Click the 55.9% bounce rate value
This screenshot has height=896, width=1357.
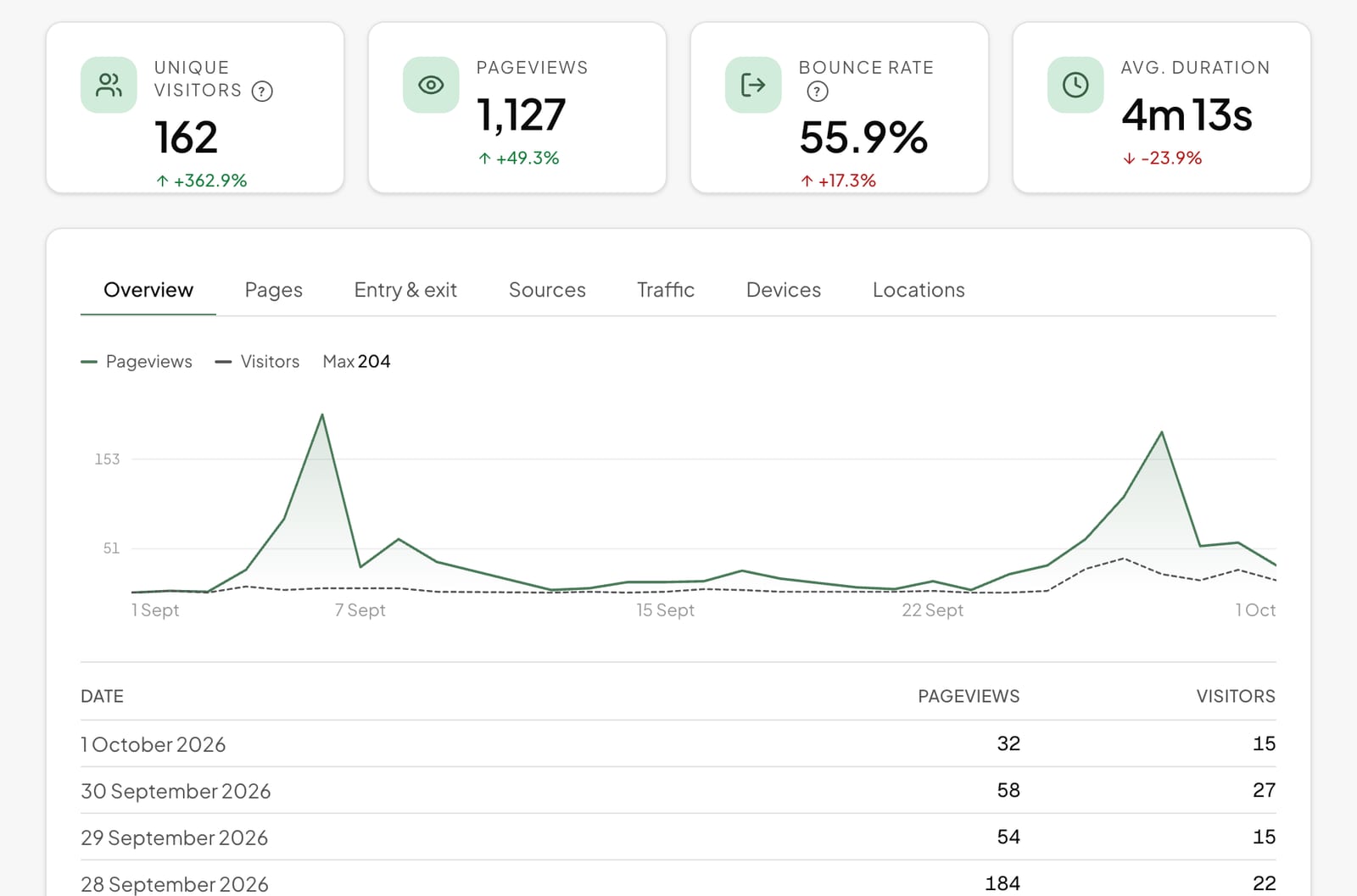click(x=863, y=136)
